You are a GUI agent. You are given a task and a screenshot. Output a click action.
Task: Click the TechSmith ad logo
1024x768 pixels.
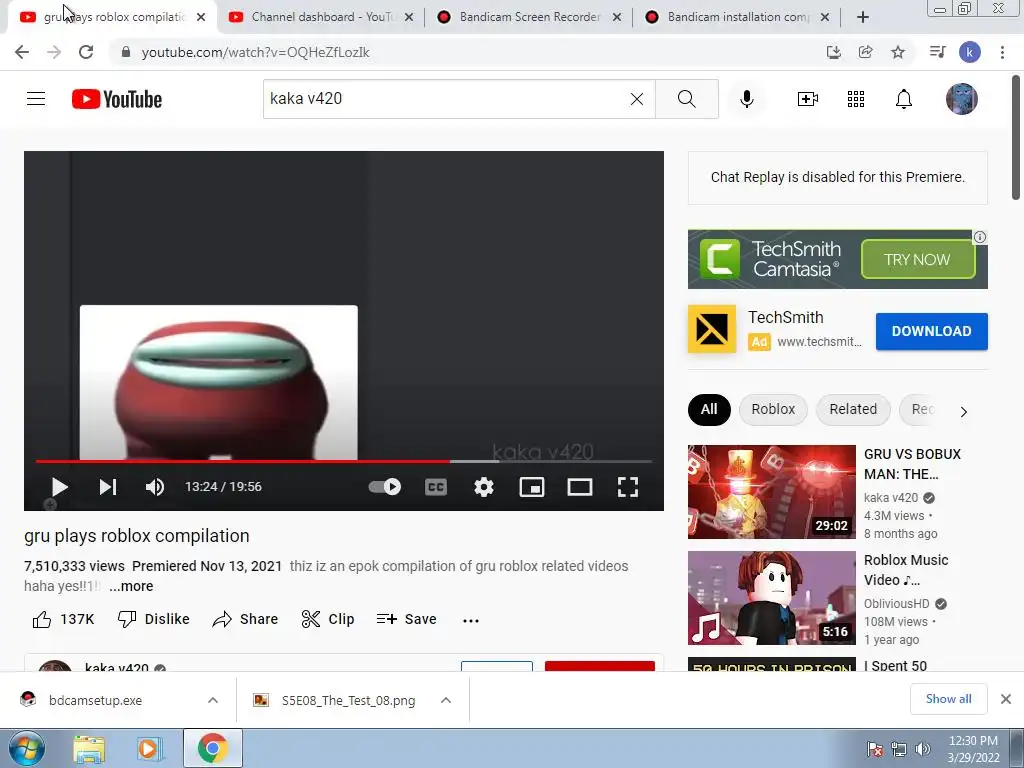pyautogui.click(x=712, y=329)
